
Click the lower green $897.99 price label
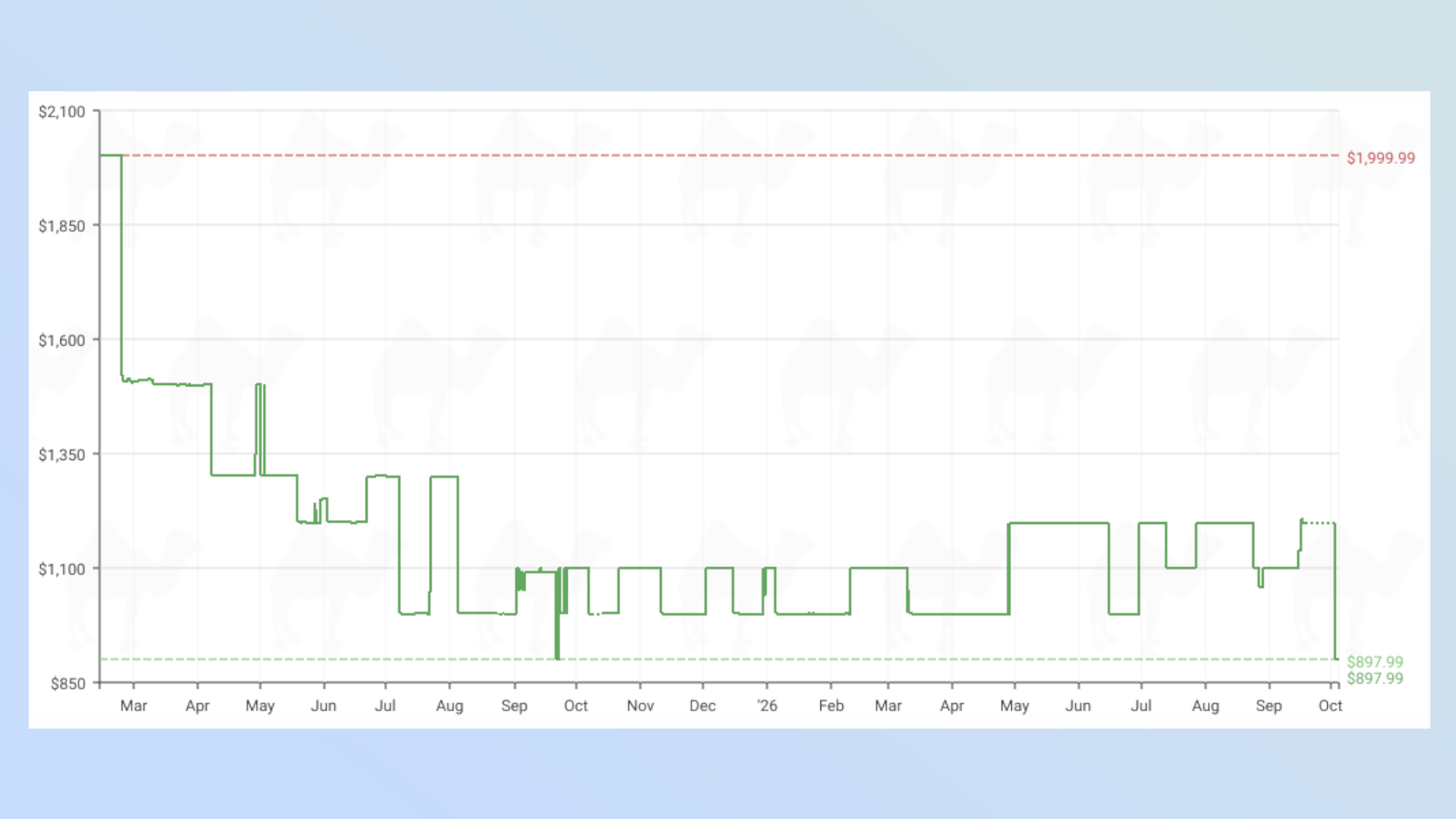click(x=1374, y=678)
